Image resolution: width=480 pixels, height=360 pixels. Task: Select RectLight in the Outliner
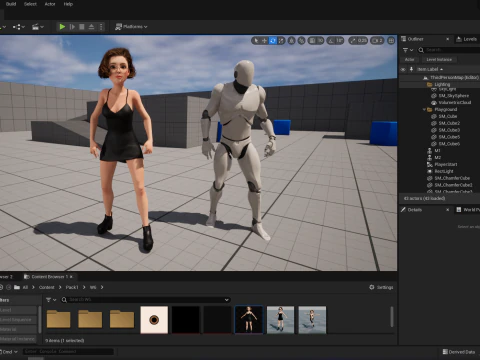tap(444, 171)
